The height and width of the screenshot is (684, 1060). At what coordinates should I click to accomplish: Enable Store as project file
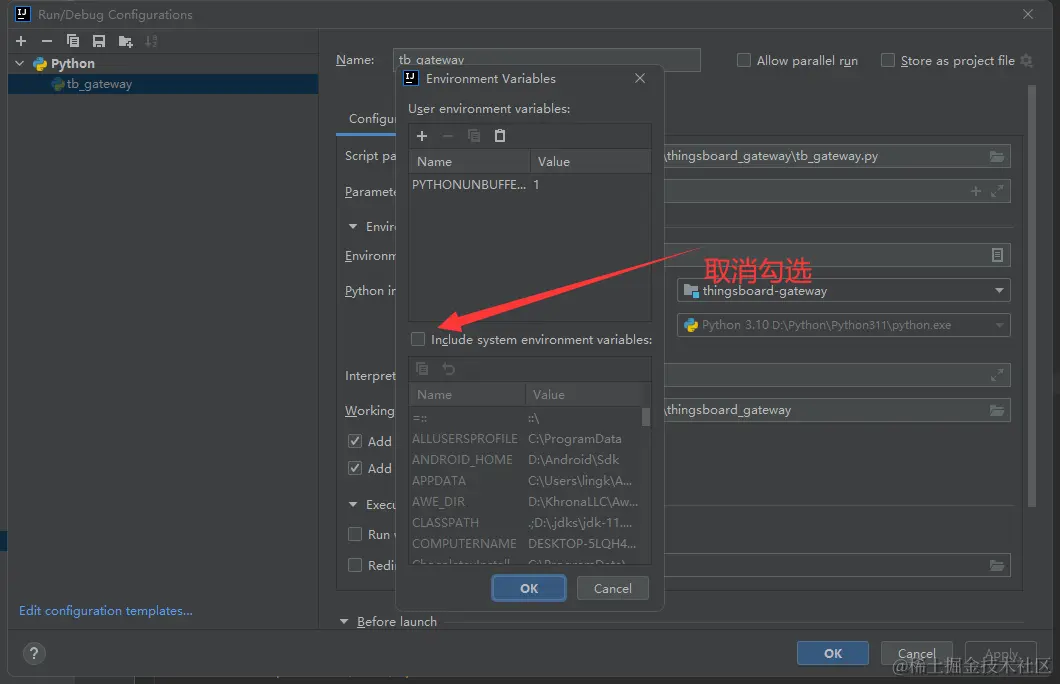coord(888,60)
